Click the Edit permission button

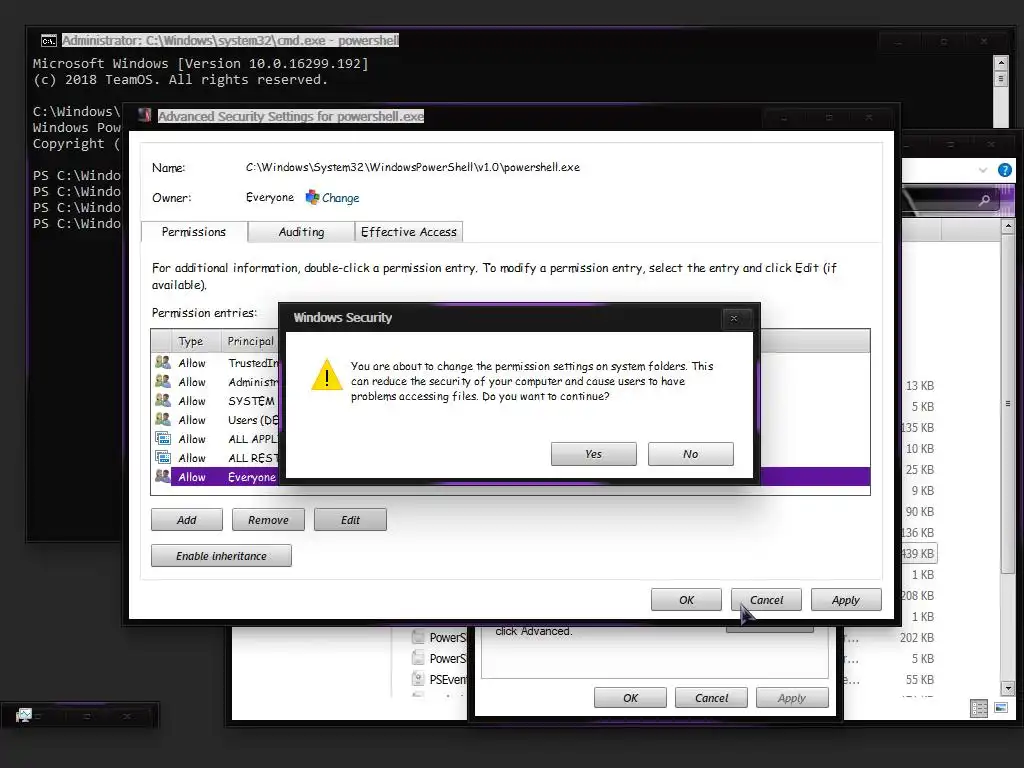click(350, 520)
